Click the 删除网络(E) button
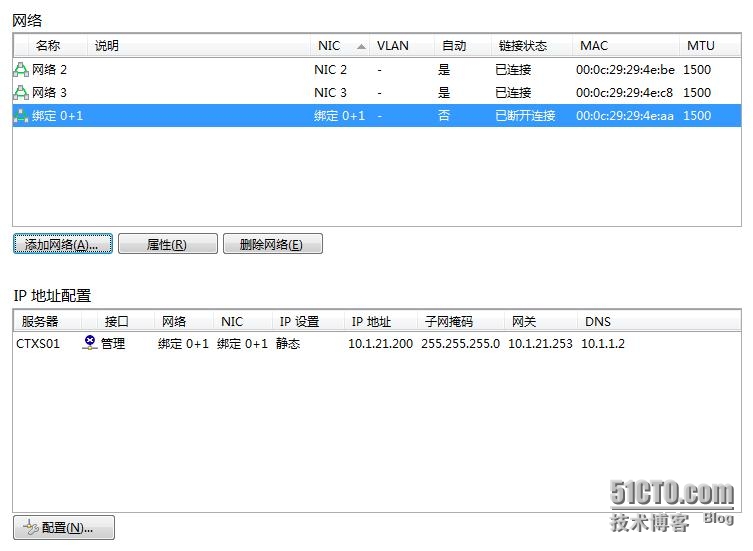This screenshot has width=753, height=551. (272, 244)
